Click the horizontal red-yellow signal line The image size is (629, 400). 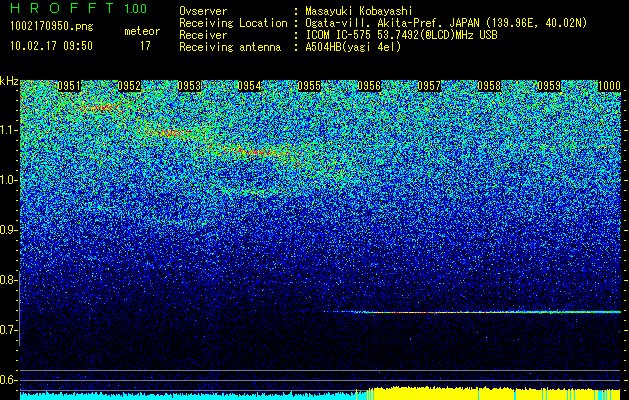(x=471, y=312)
